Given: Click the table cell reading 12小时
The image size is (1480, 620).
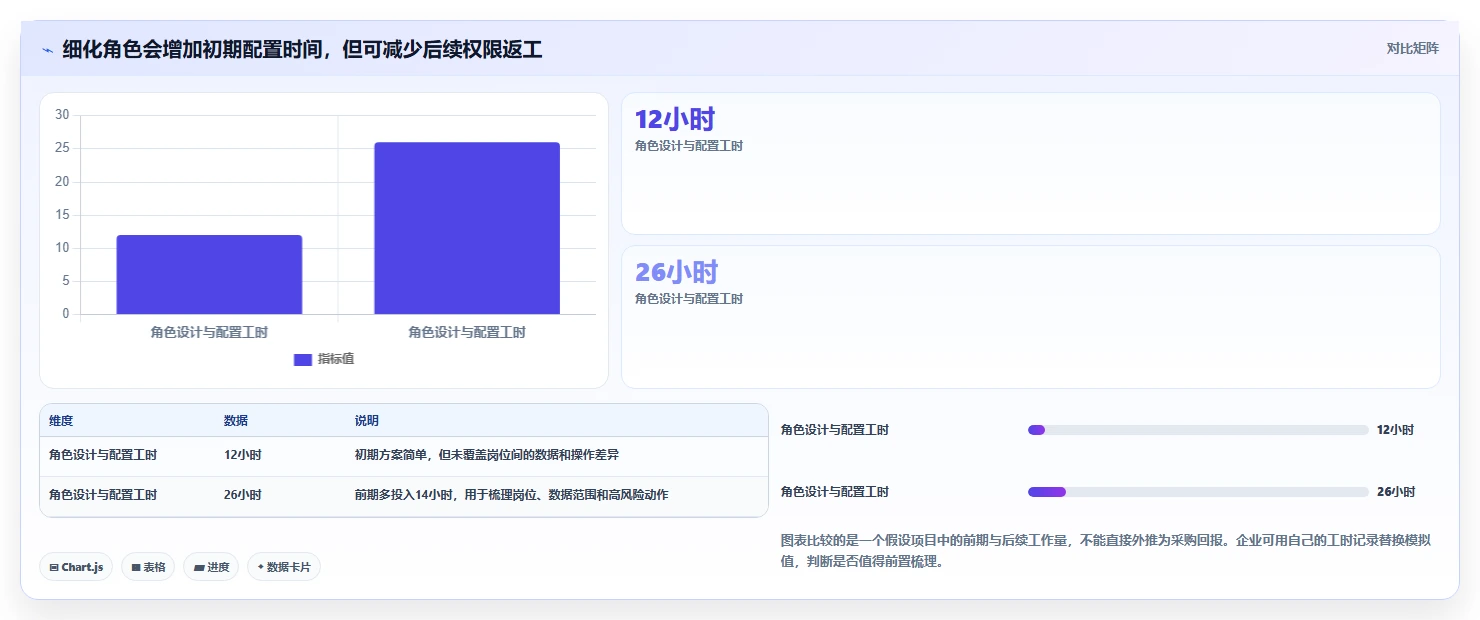Looking at the screenshot, I should pos(243,455).
